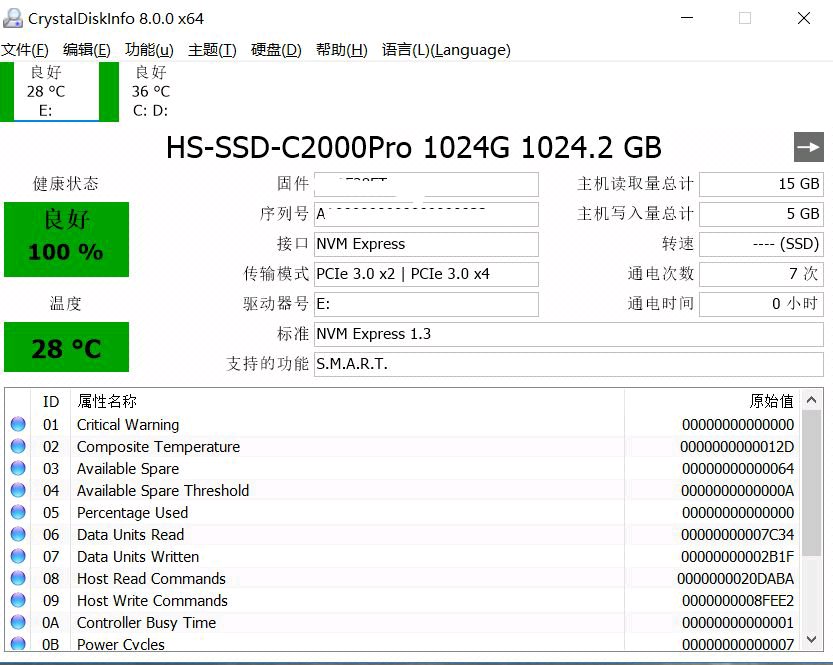Minimize the CrystalDiskInfo window
Image resolution: width=833 pixels, height=665 pixels.
pyautogui.click(x=687, y=18)
